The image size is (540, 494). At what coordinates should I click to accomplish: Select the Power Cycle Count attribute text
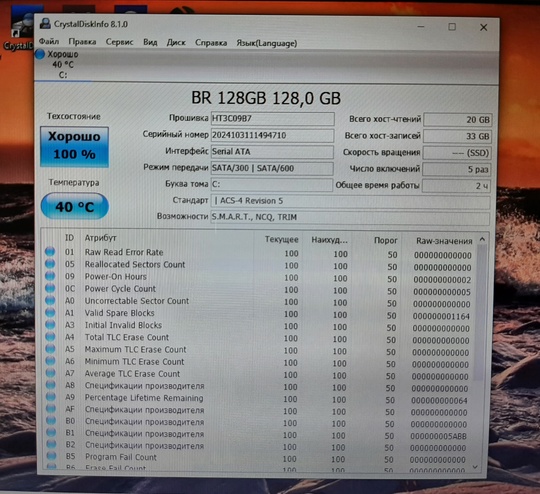120,288
